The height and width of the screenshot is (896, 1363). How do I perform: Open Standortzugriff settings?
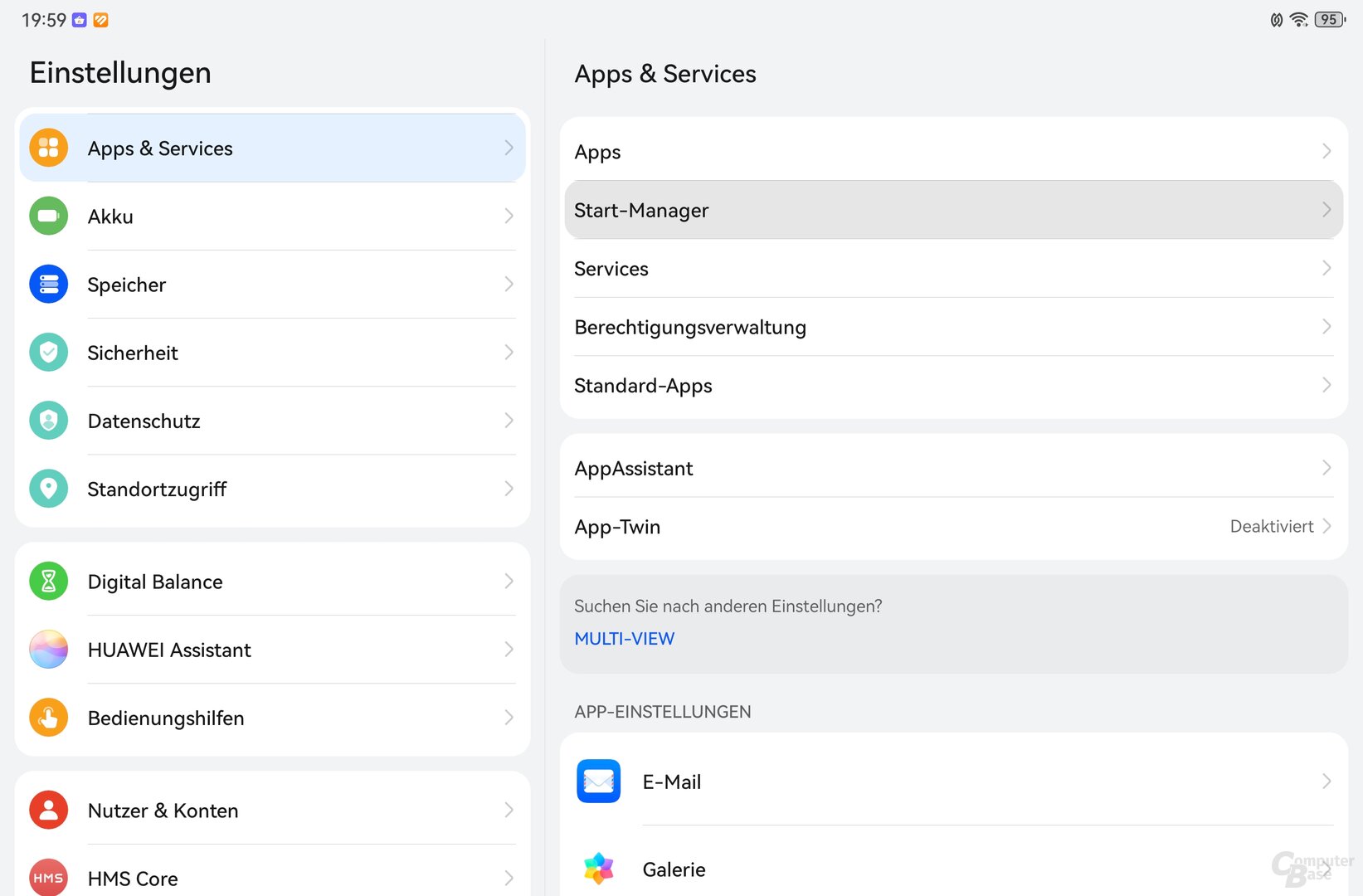coord(272,489)
